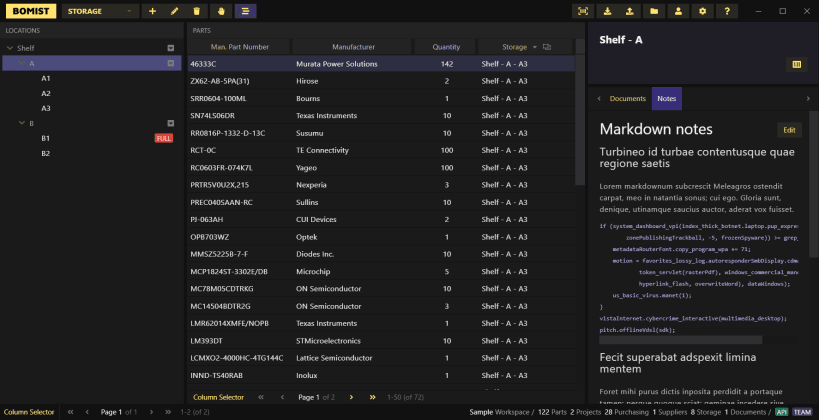The width and height of the screenshot is (819, 420).
Task: Click the red FULL badge on B1
Action: point(163,138)
